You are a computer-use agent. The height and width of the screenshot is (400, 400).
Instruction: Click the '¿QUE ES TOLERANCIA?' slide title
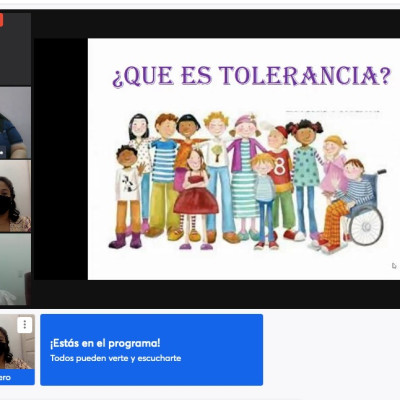pos(251,76)
